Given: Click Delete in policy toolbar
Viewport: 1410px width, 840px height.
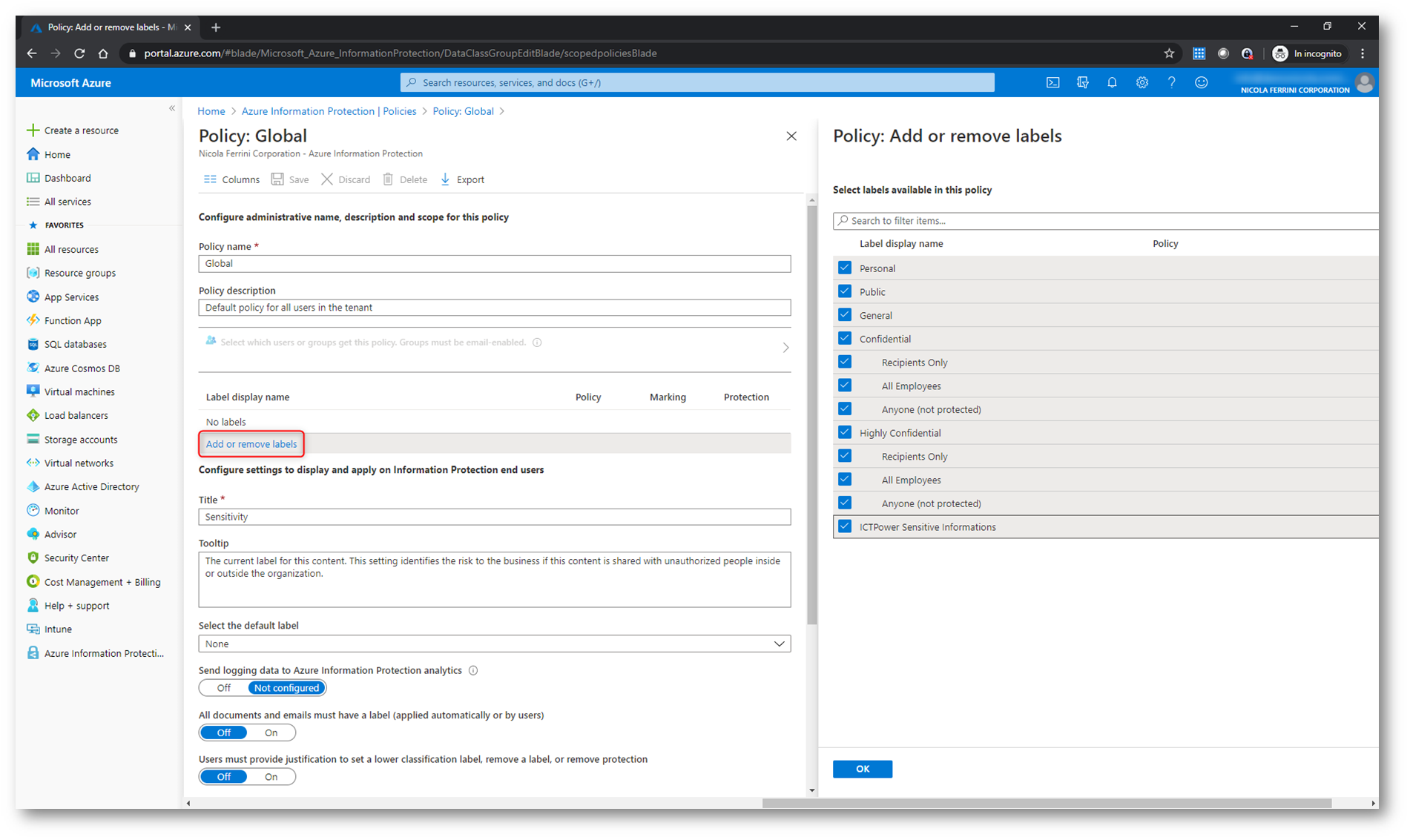Looking at the screenshot, I should pyautogui.click(x=405, y=179).
